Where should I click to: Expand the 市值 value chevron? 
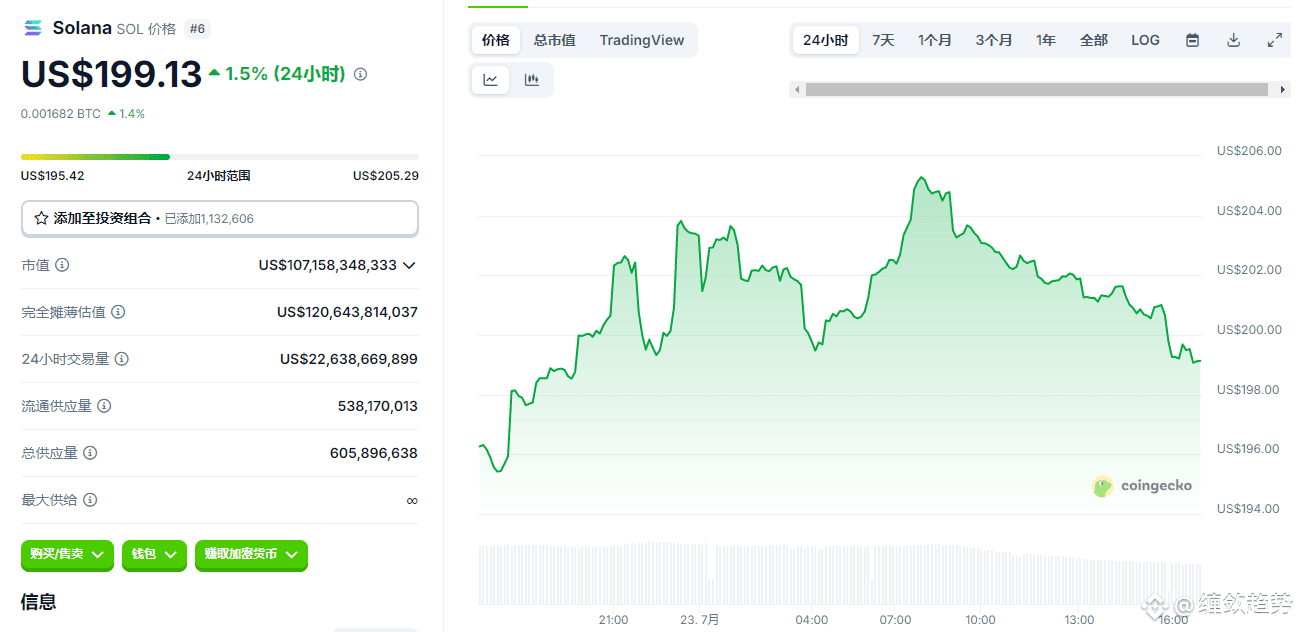pyautogui.click(x=408, y=266)
